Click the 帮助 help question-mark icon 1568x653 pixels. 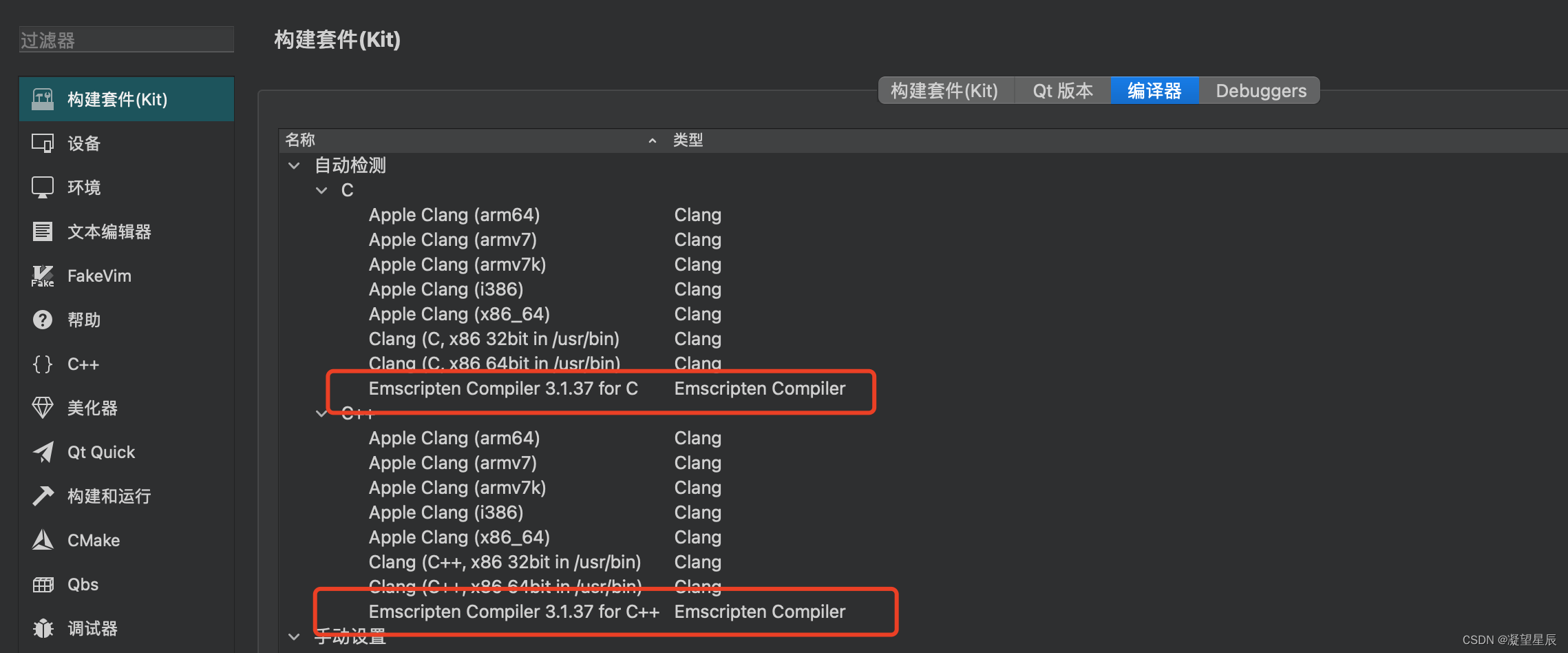[43, 320]
